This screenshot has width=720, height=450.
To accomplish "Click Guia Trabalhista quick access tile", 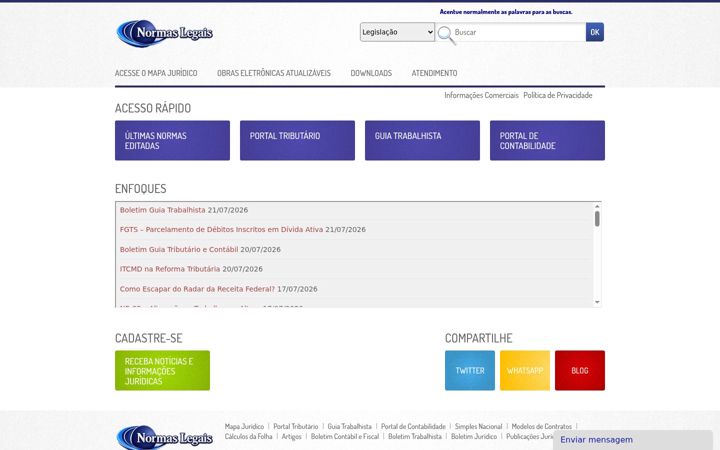I will pyautogui.click(x=422, y=141).
